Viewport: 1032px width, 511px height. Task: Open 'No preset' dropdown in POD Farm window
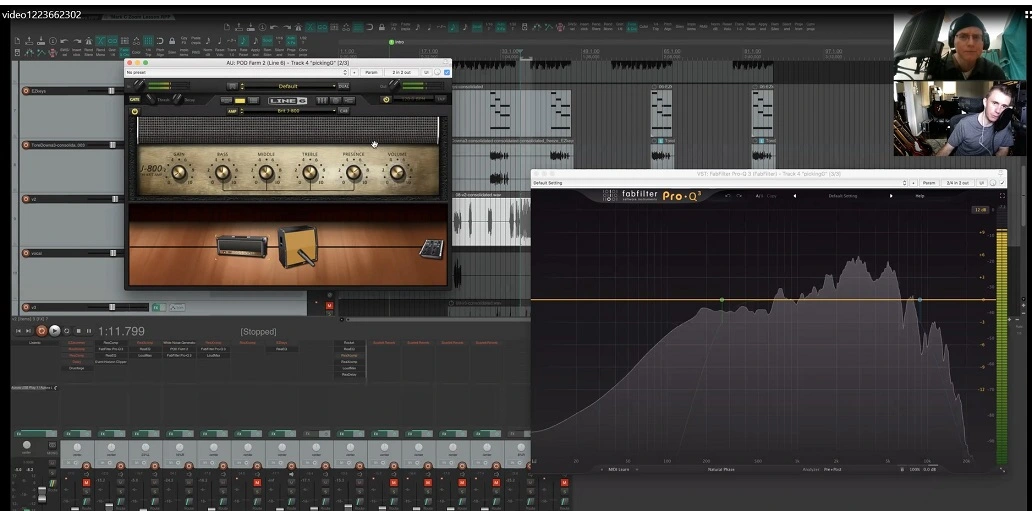pyautogui.click(x=236, y=72)
